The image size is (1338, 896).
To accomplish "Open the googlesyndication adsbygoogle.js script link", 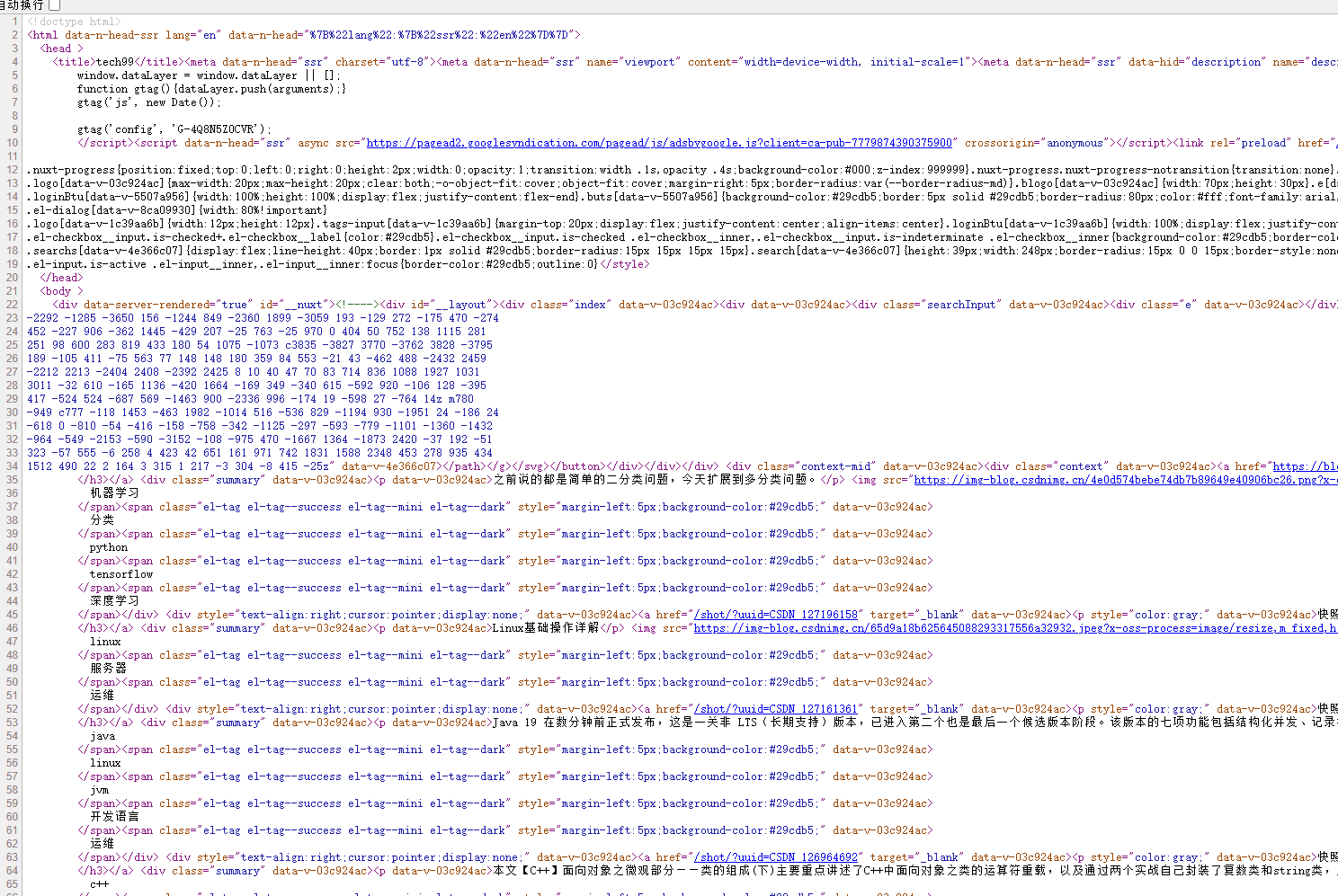I will [659, 143].
